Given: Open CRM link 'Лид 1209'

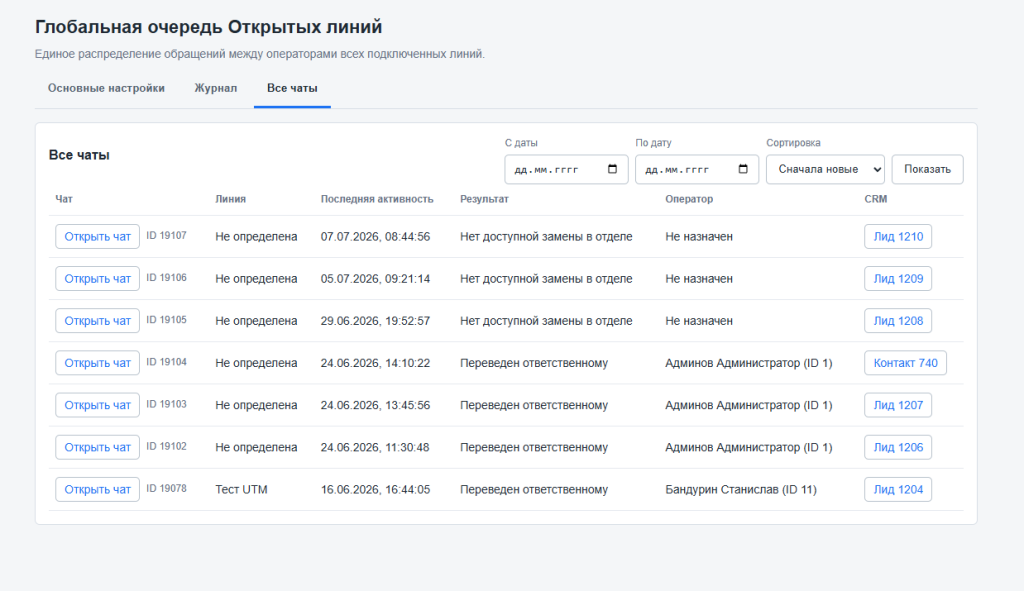Looking at the screenshot, I should [x=898, y=279].
